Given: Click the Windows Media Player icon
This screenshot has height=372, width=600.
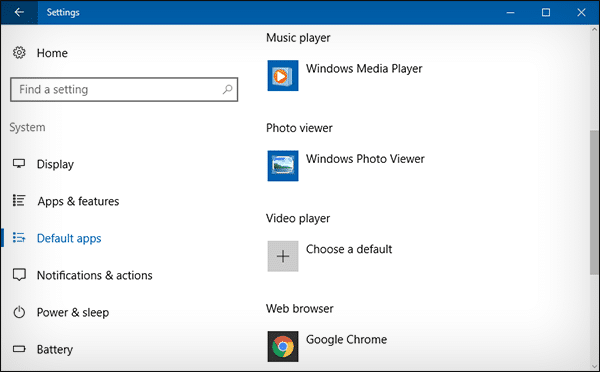Looking at the screenshot, I should pos(283,75).
